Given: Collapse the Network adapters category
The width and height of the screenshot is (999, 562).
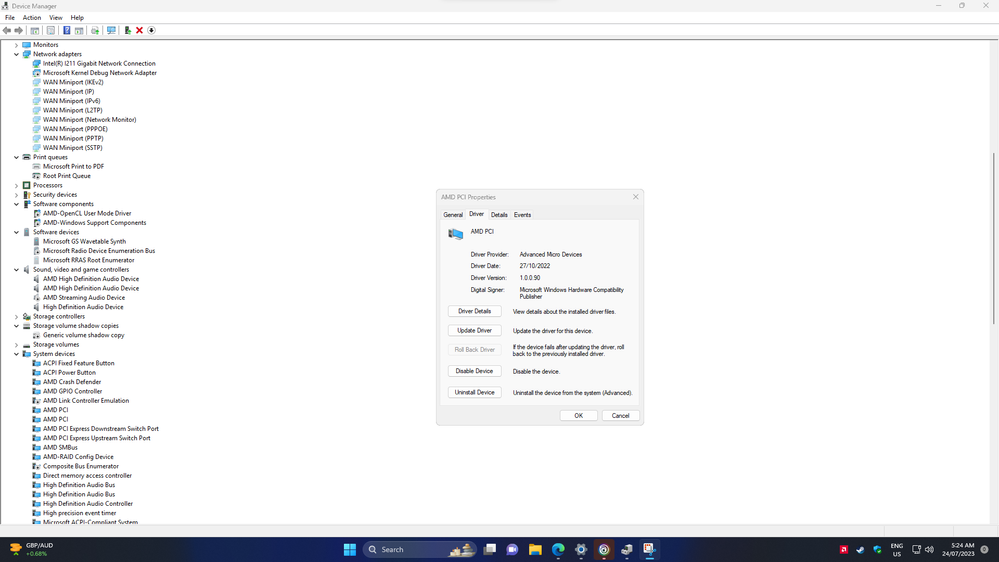Looking at the screenshot, I should [x=17, y=54].
